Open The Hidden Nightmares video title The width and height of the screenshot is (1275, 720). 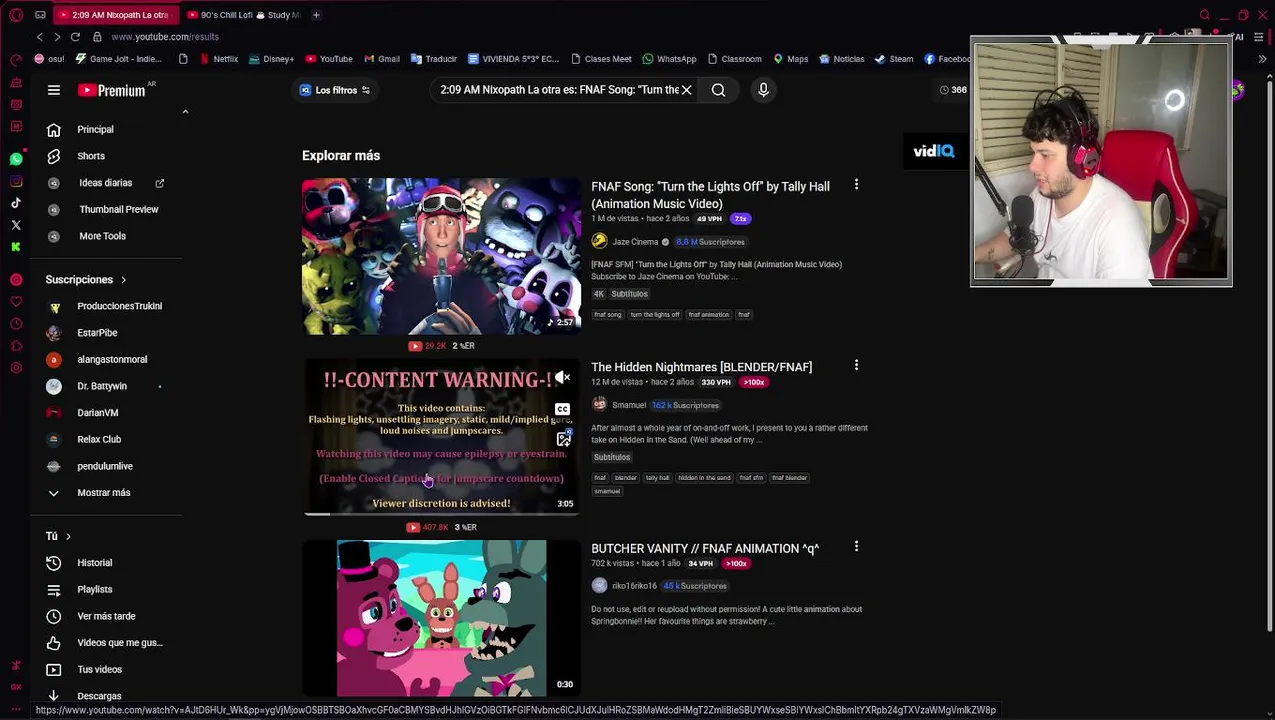click(701, 367)
